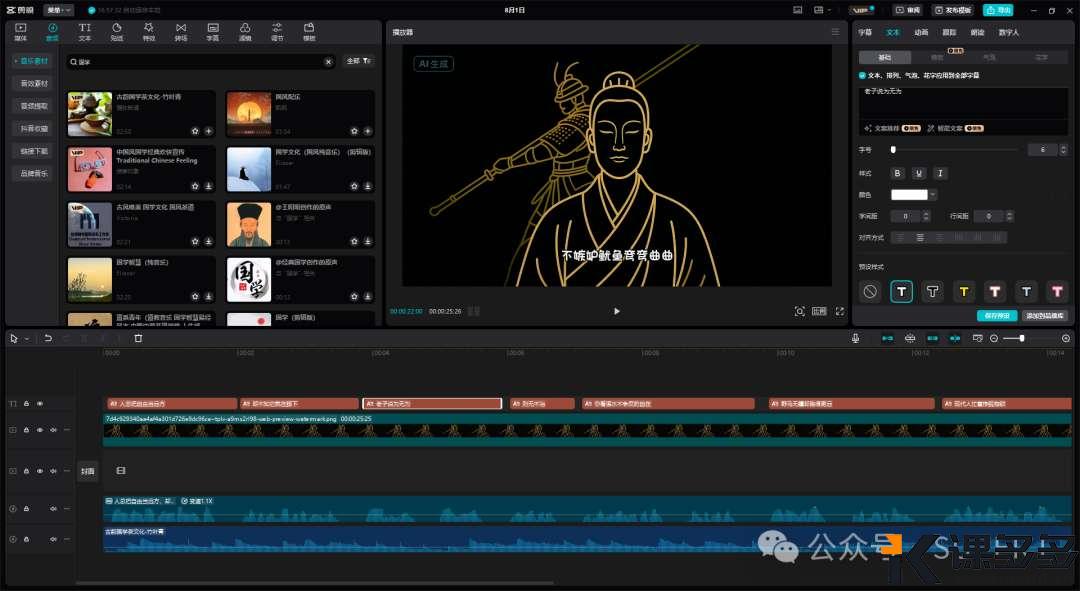Open the 全部 filter dropdown beside search
The image size is (1080, 591).
(x=359, y=61)
